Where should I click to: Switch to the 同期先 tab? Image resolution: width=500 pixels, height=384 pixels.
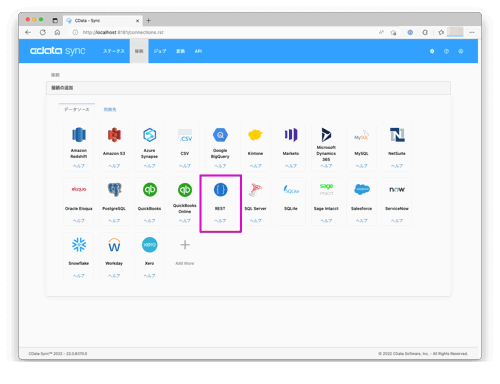tap(110, 109)
